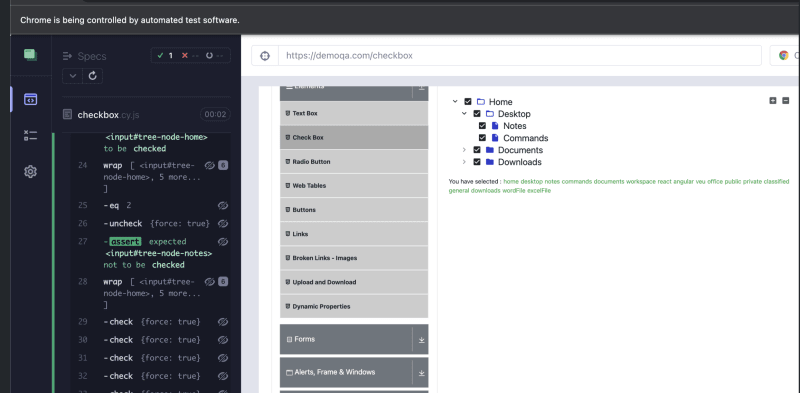Image resolution: width=800 pixels, height=393 pixels.
Task: Click the Home label in the tree
Action: (x=501, y=102)
